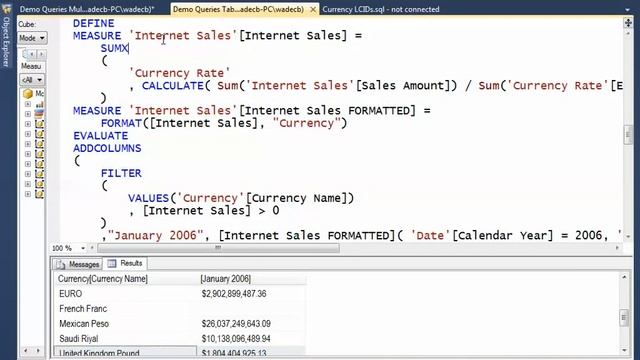Select the last dimension icon in metadata tree
640x360 pixels.
click(x=40, y=194)
